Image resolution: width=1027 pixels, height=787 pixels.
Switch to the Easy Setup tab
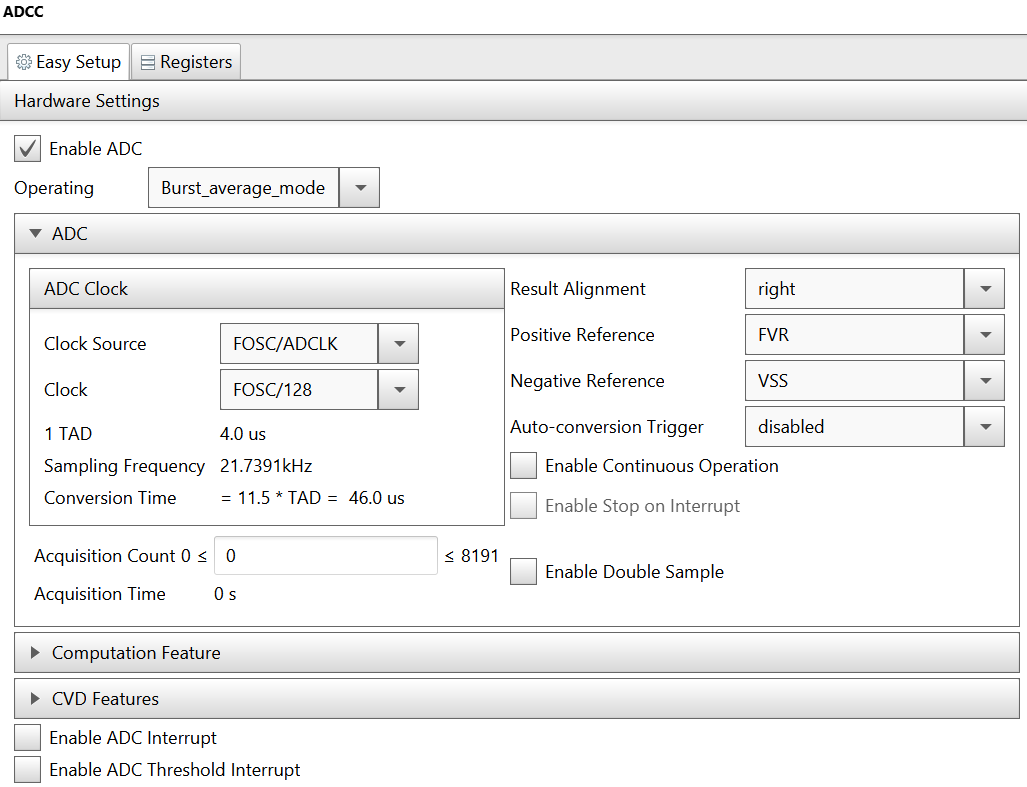(x=69, y=62)
